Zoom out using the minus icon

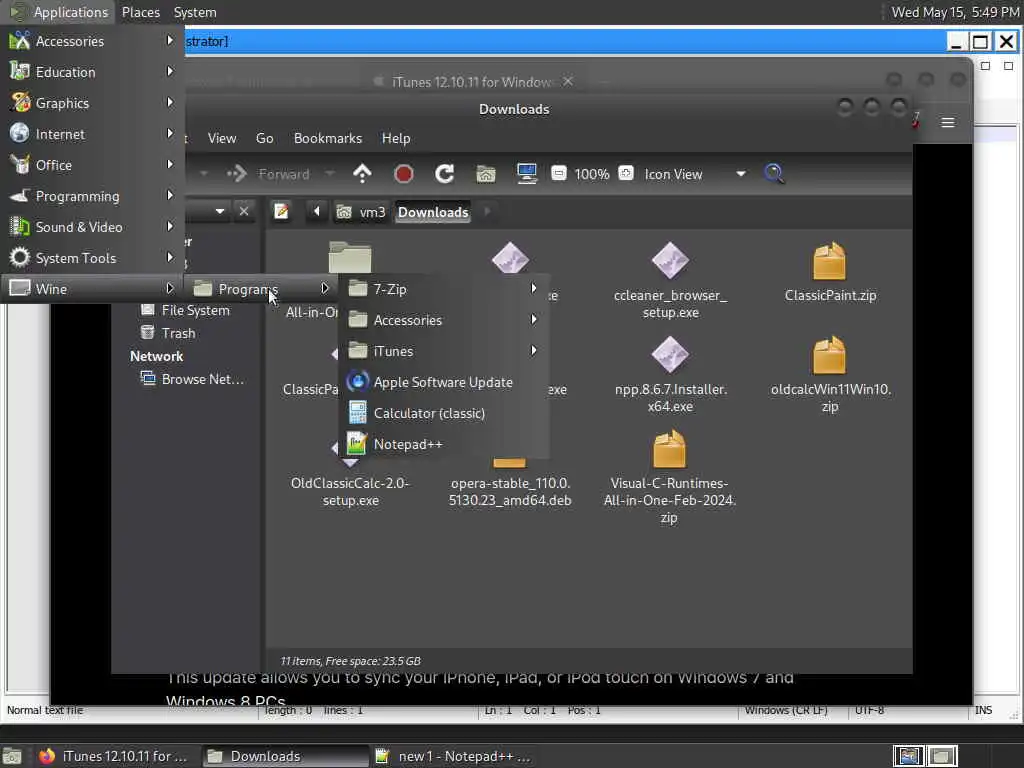[558, 174]
